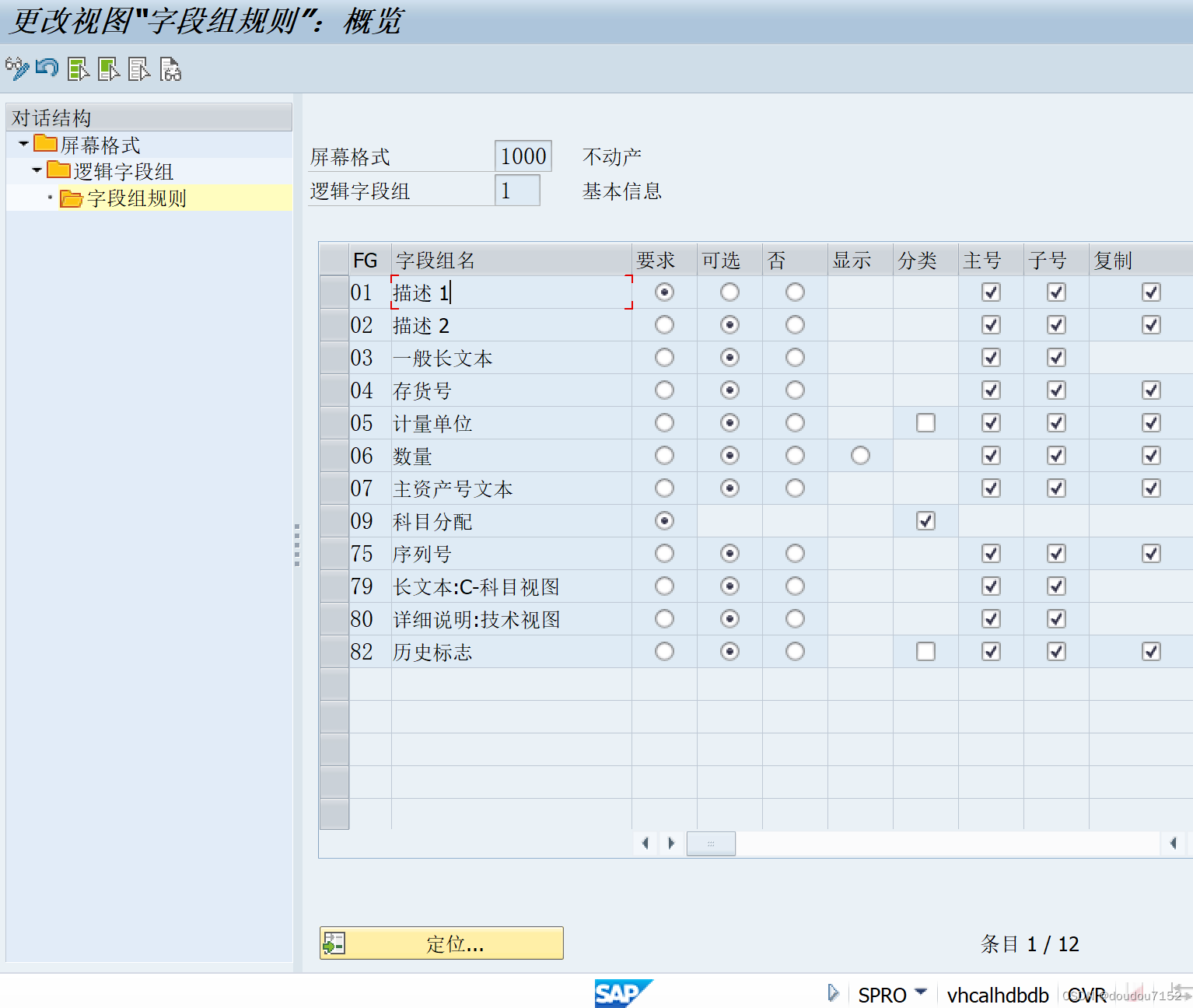Open the document search icon on toolbar
1193x1008 pixels.
point(170,69)
